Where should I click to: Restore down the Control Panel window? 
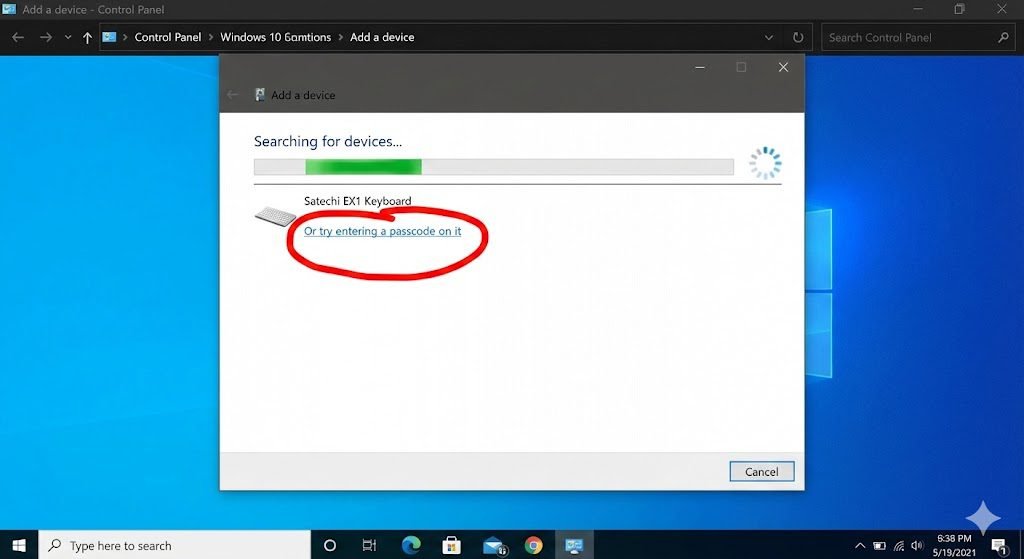(959, 9)
